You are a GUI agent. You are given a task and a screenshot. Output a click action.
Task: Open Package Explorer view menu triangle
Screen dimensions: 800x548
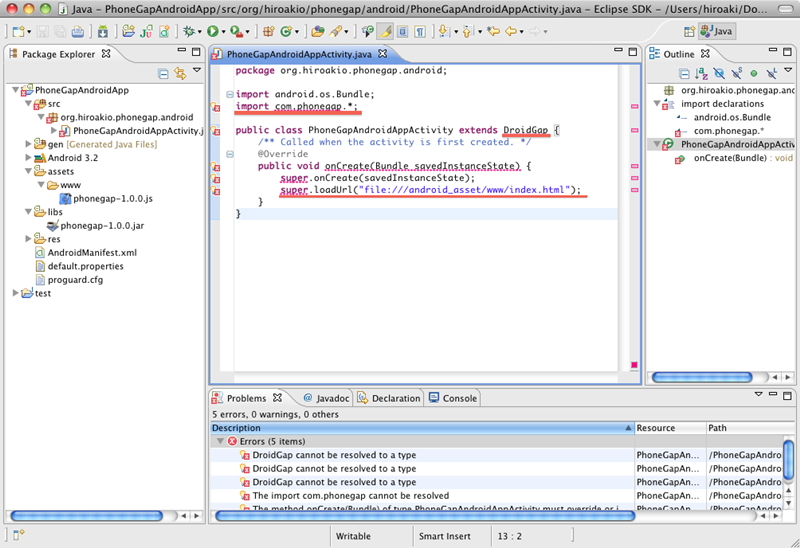tap(197, 70)
